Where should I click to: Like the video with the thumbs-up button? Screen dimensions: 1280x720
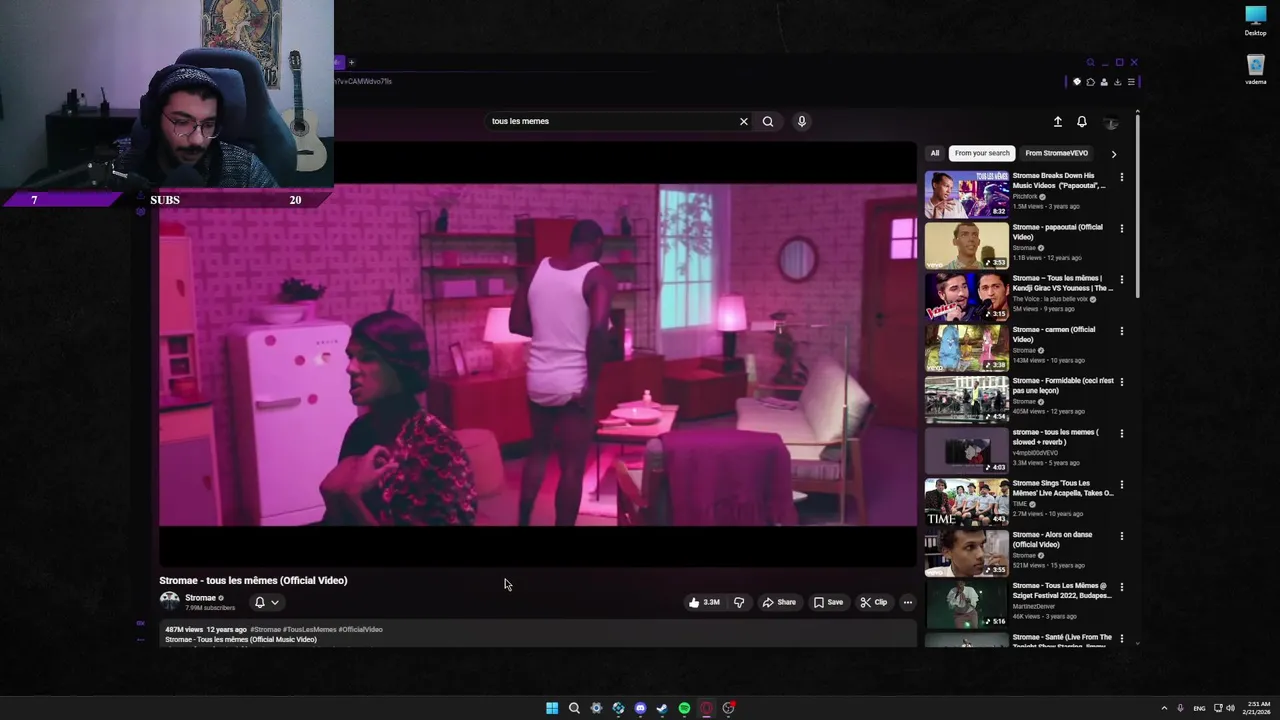(704, 602)
